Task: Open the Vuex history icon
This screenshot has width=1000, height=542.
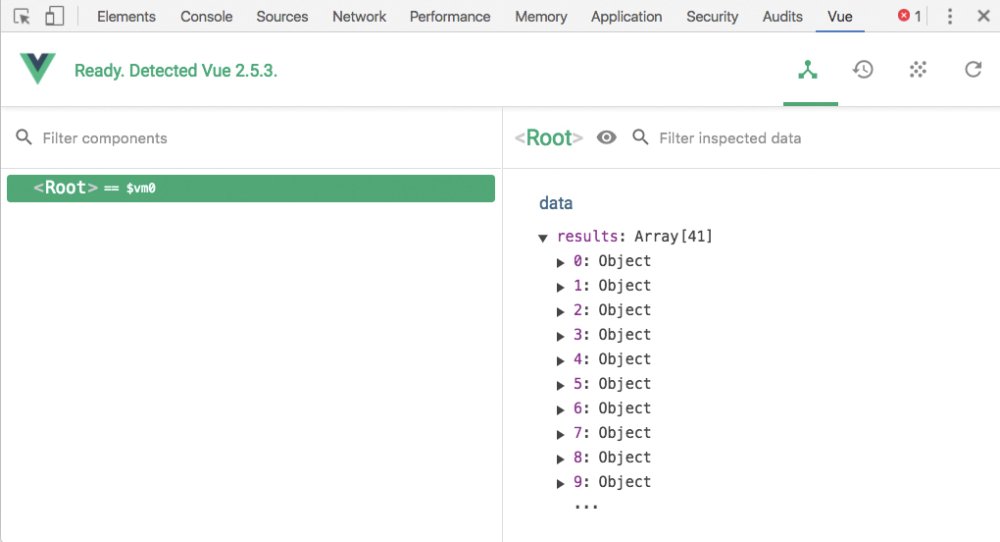Action: tap(863, 70)
